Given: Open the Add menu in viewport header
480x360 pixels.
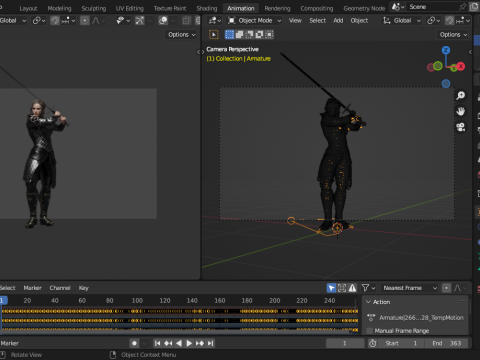Looking at the screenshot, I should [x=338, y=21].
